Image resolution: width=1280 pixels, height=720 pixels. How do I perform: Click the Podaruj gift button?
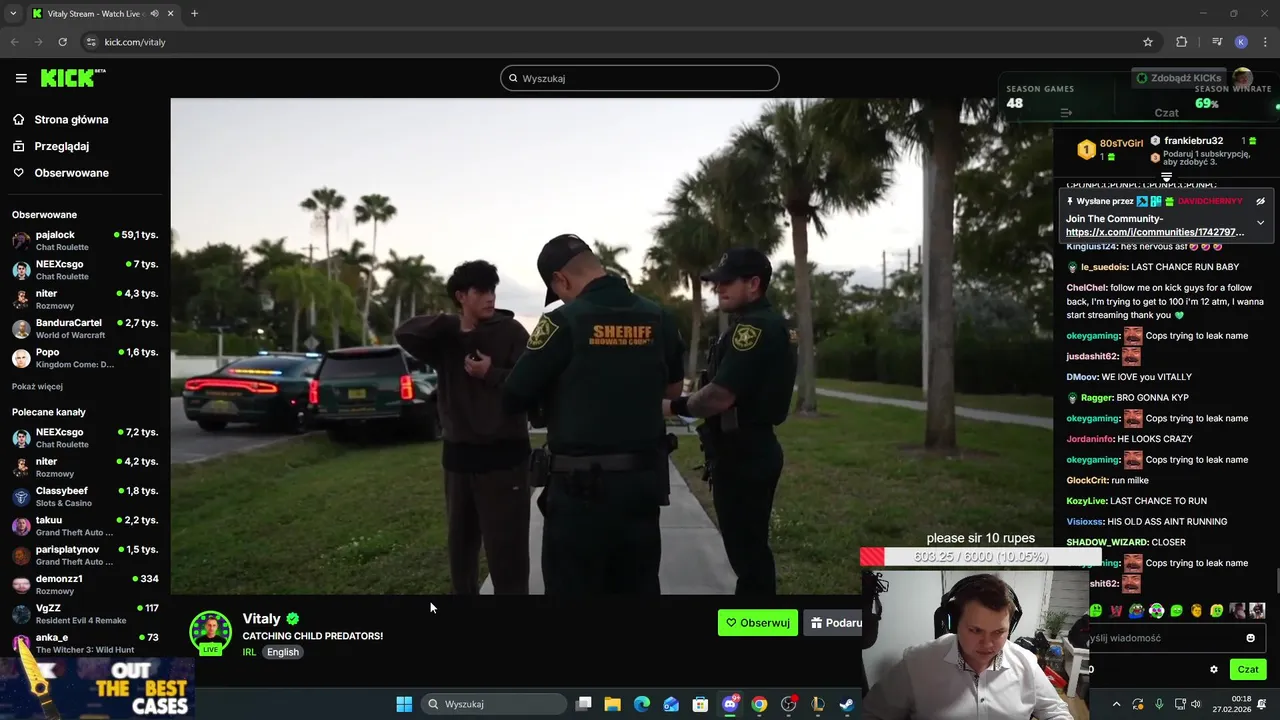point(834,623)
